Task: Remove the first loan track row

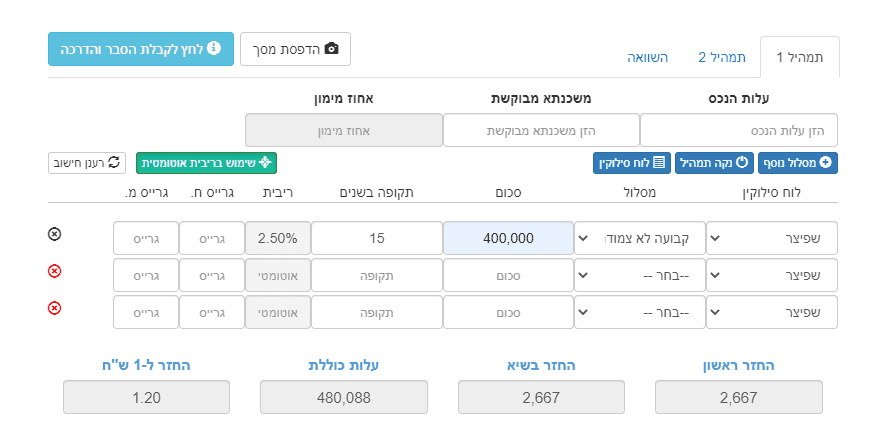Action: [54, 234]
